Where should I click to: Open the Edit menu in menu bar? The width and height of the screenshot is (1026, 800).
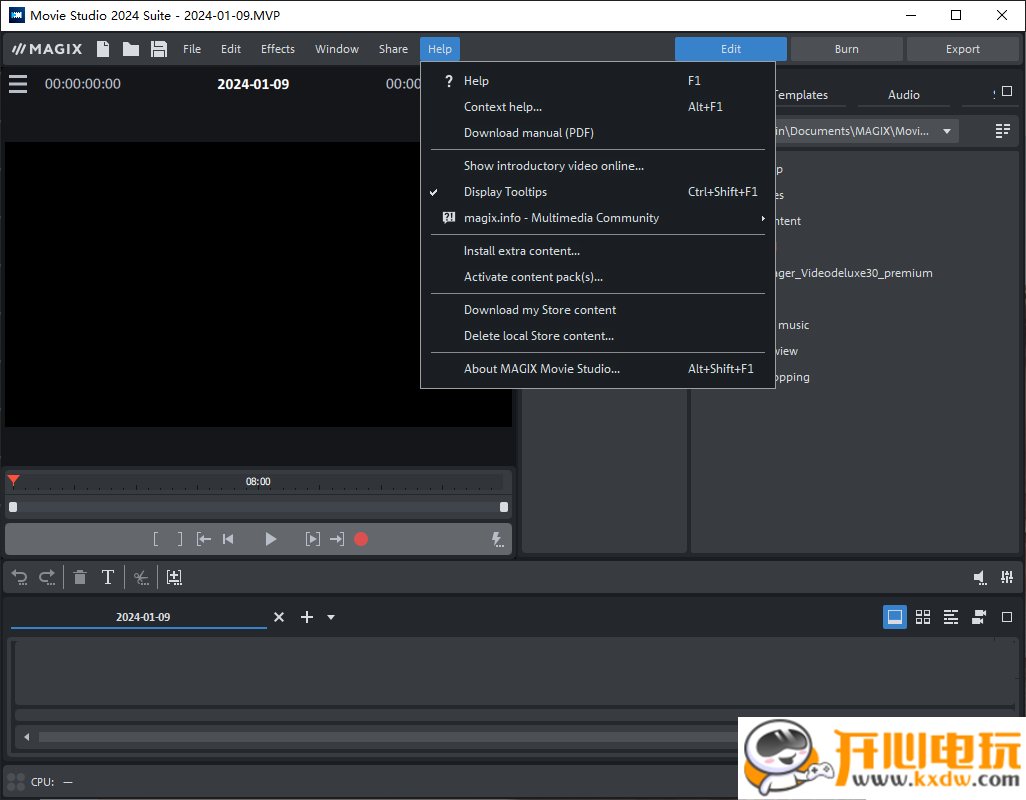[x=230, y=49]
